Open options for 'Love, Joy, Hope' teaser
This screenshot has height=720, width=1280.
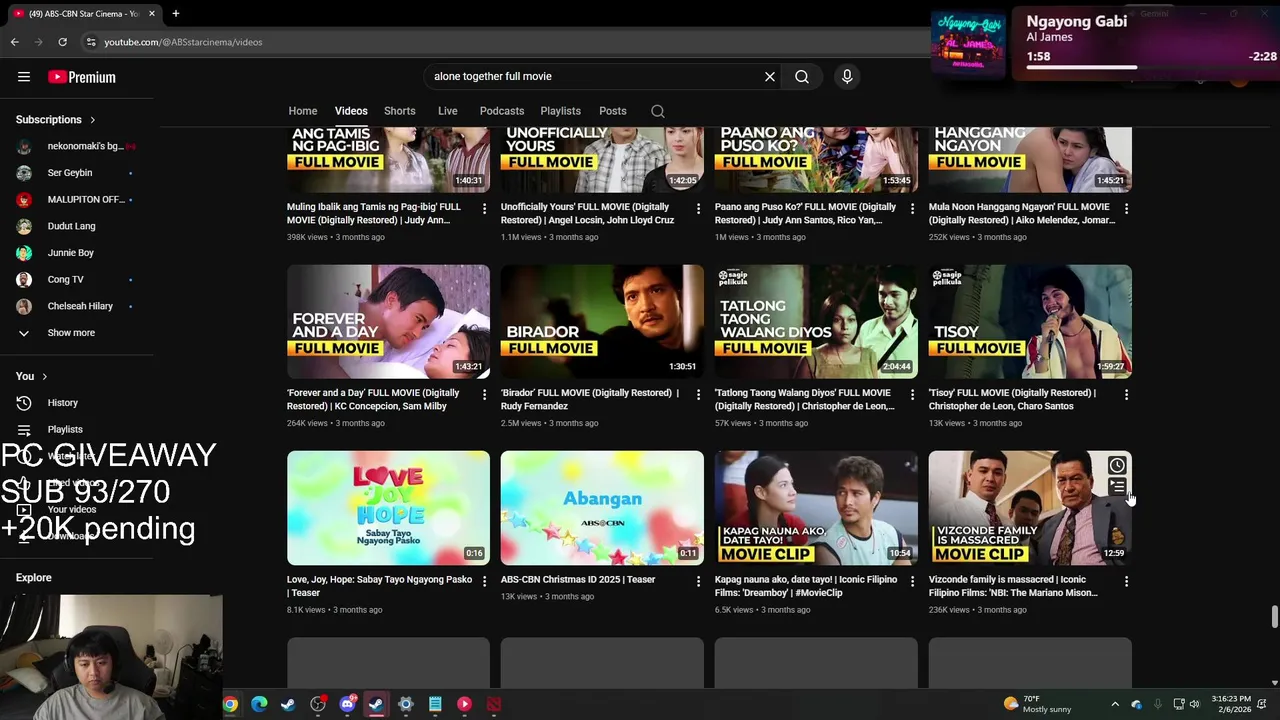(484, 581)
